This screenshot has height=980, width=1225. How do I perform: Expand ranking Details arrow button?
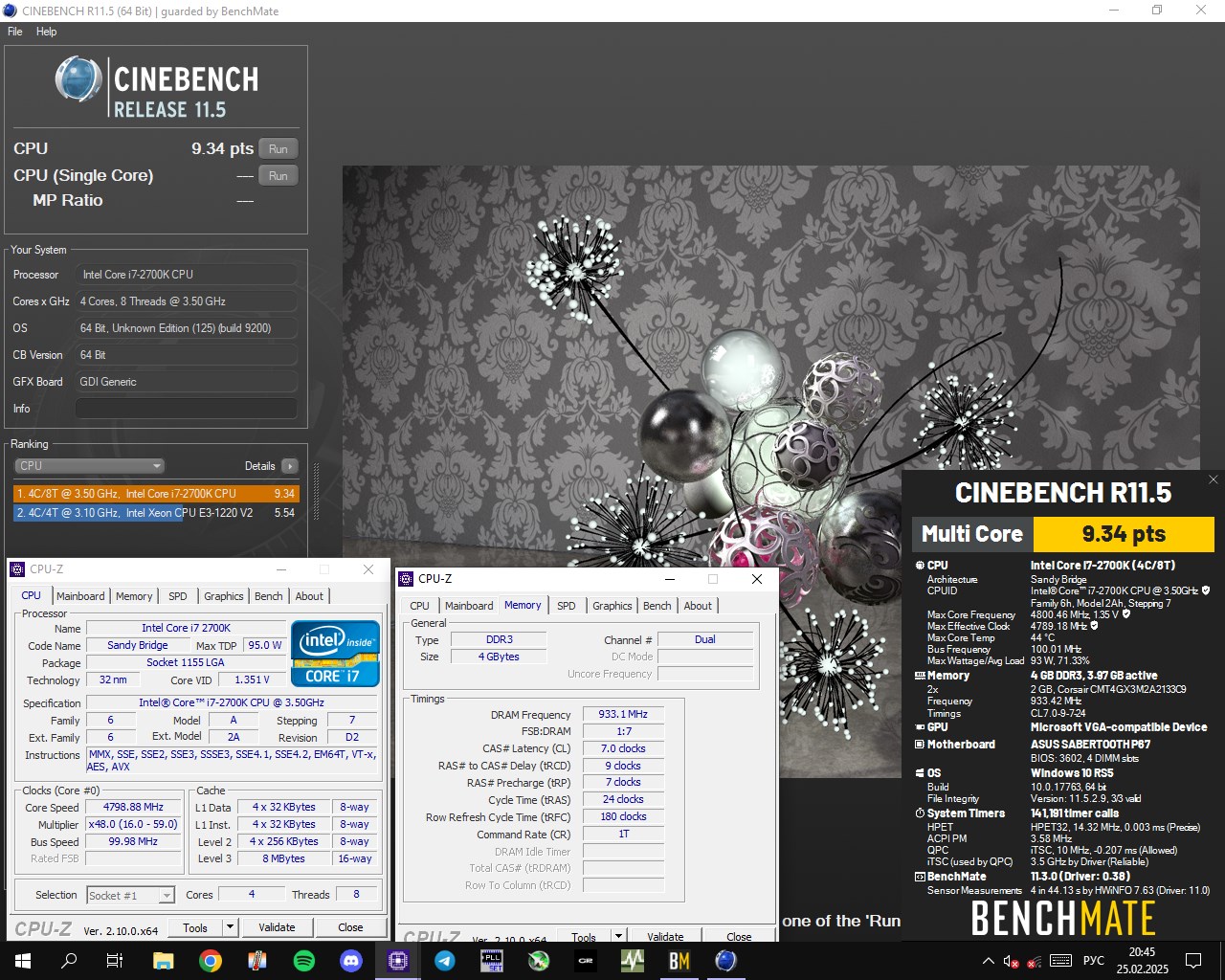pyautogui.click(x=290, y=466)
